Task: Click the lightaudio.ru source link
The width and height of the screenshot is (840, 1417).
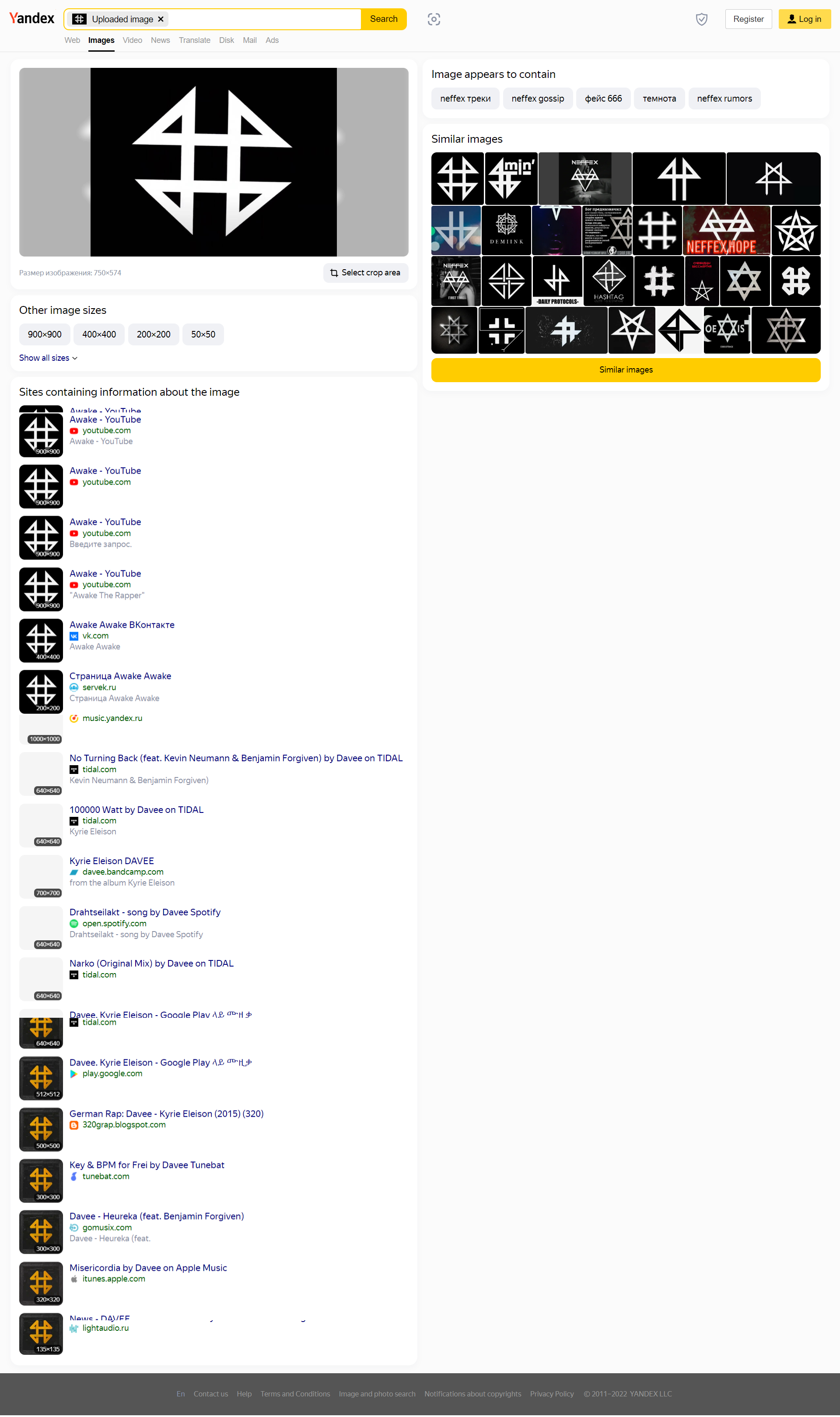Action: click(x=105, y=1329)
